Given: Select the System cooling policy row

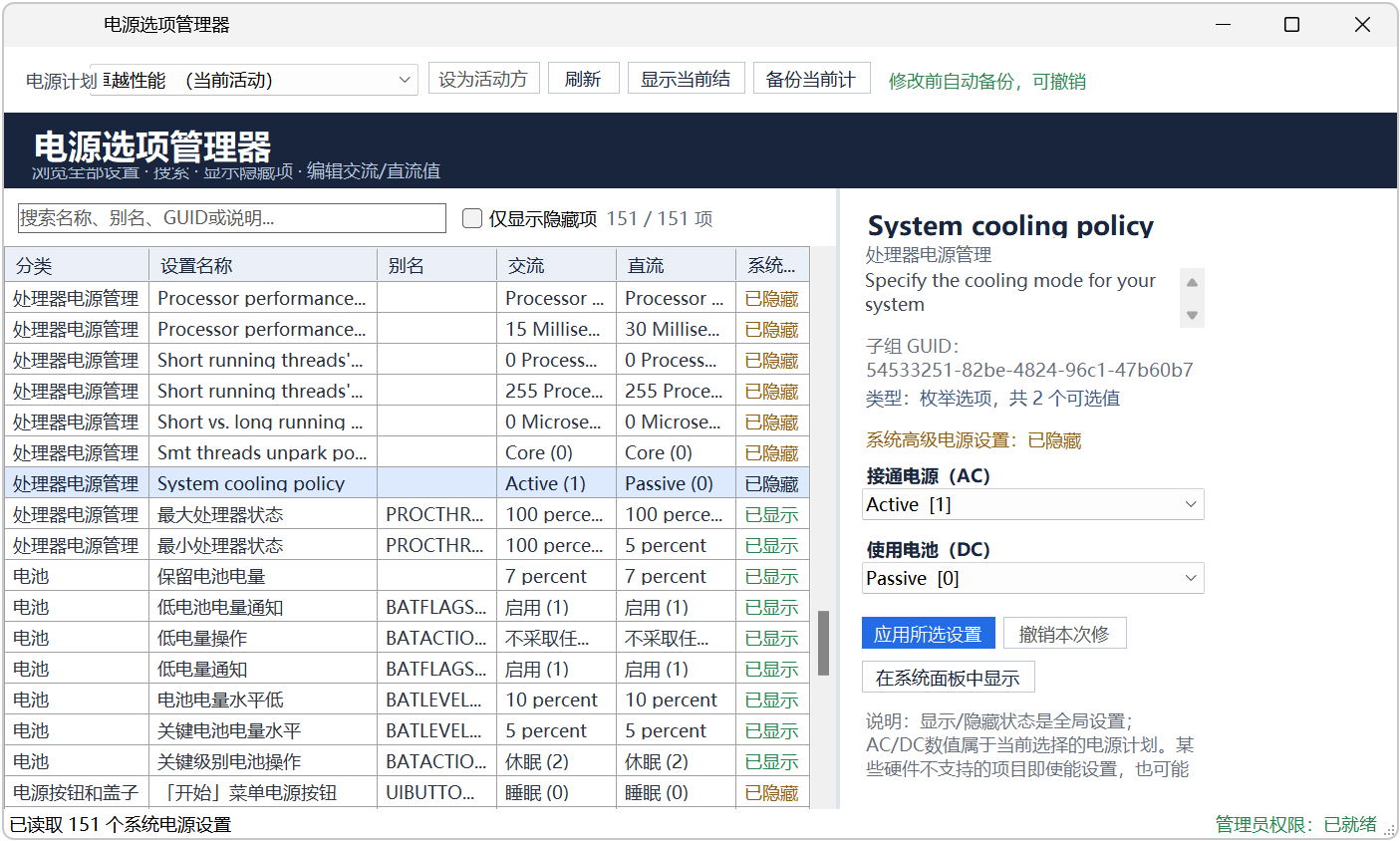Looking at the screenshot, I should 407,483.
